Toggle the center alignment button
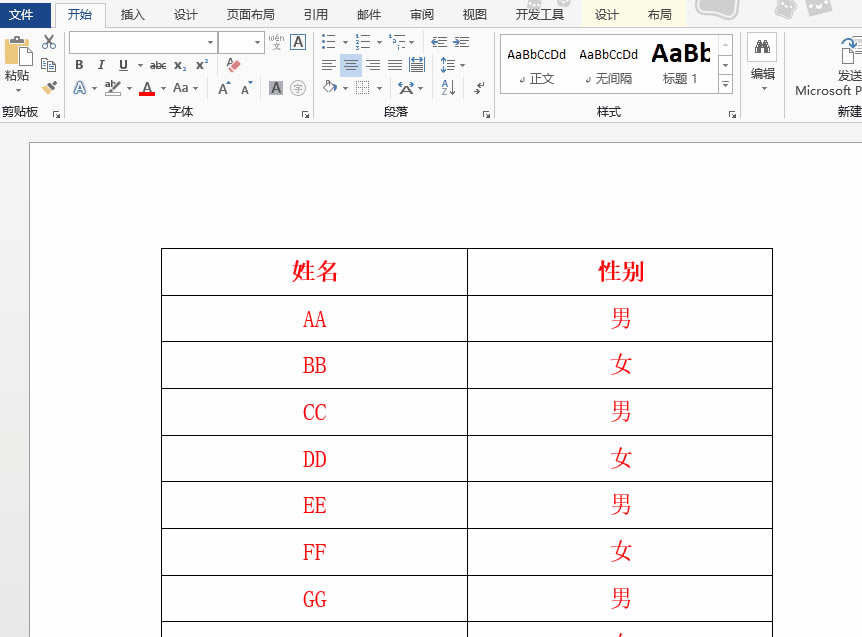This screenshot has width=862, height=637. (350, 65)
